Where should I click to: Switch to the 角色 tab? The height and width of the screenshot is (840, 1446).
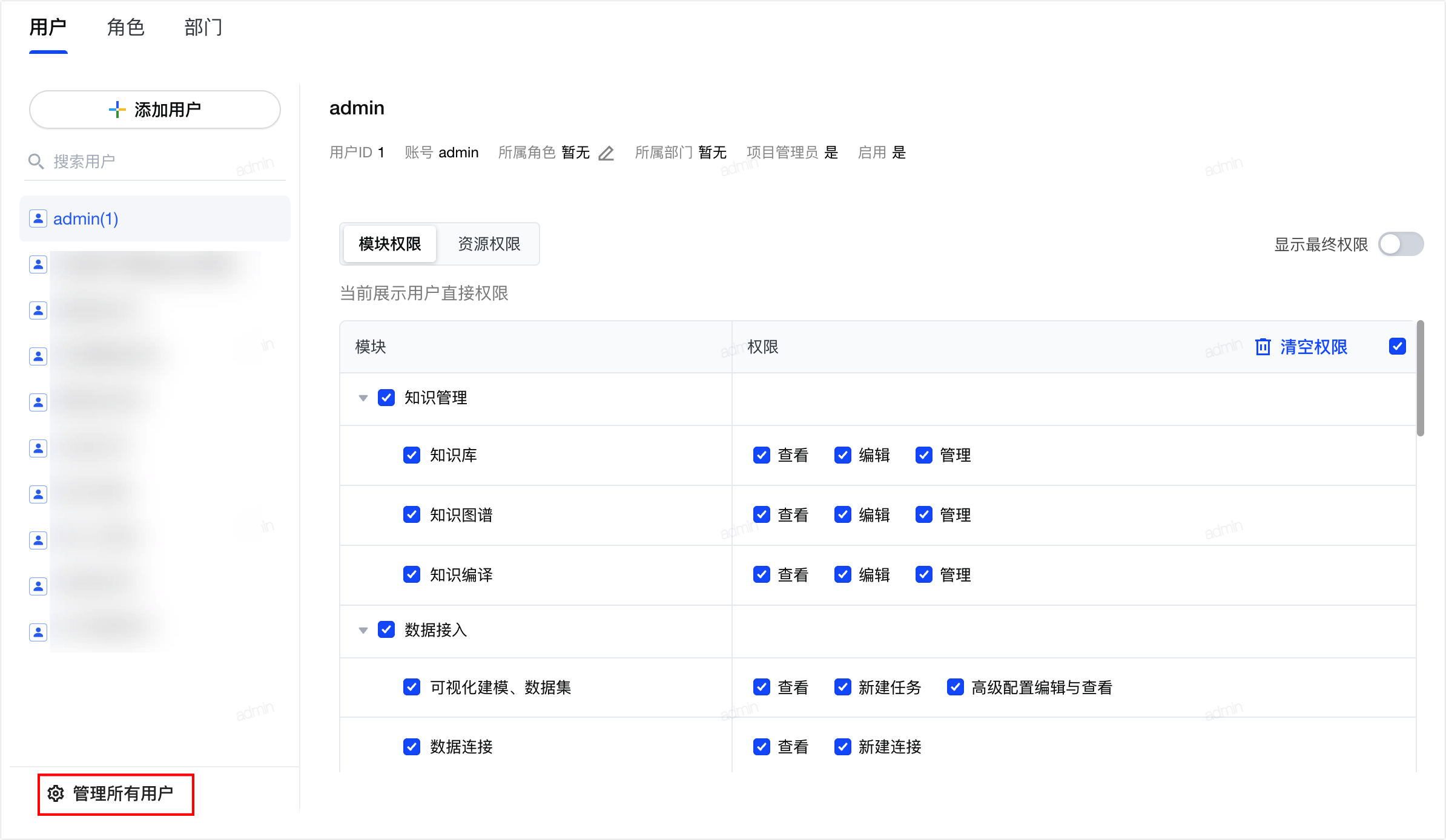[125, 28]
